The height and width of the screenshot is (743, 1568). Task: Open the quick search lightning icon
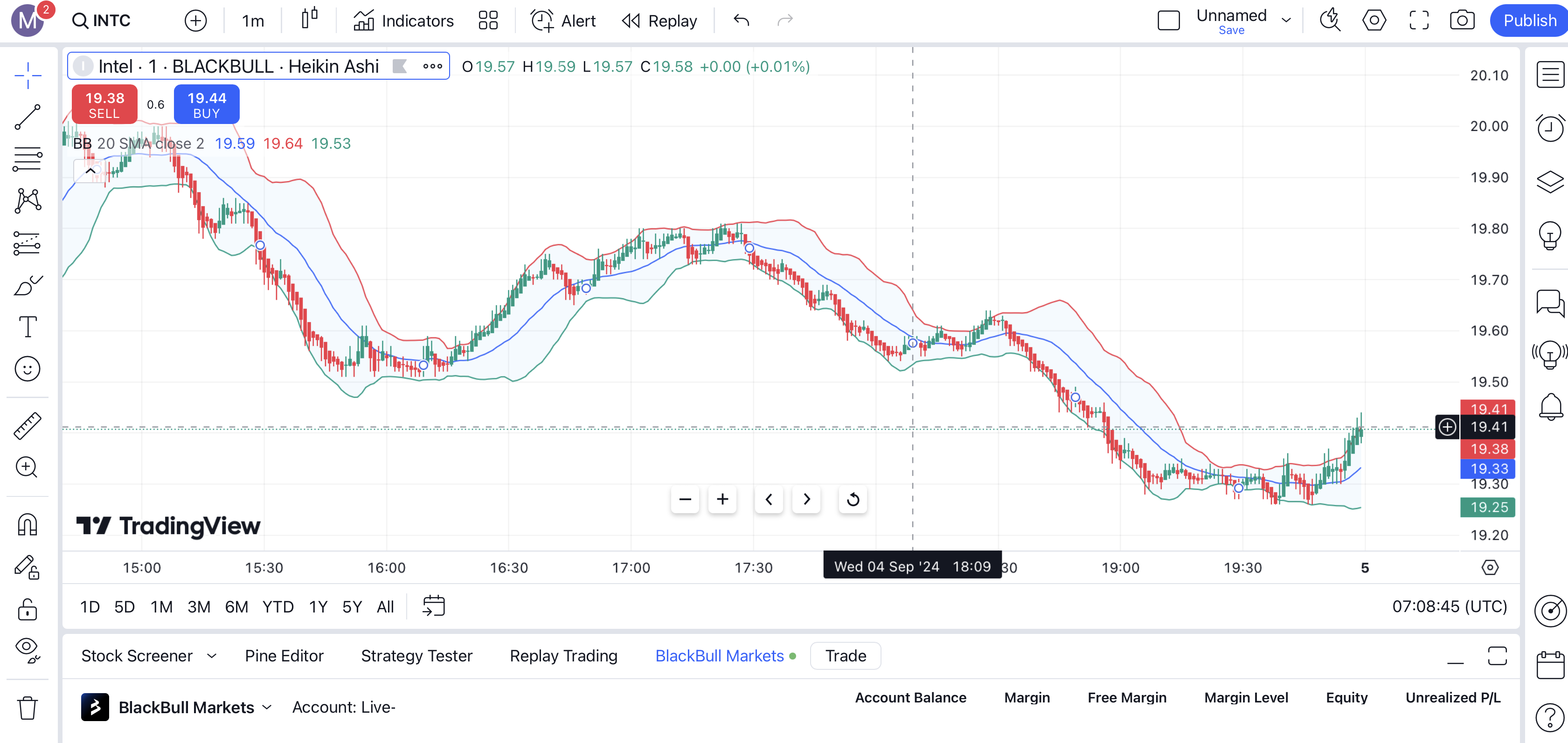1330,21
